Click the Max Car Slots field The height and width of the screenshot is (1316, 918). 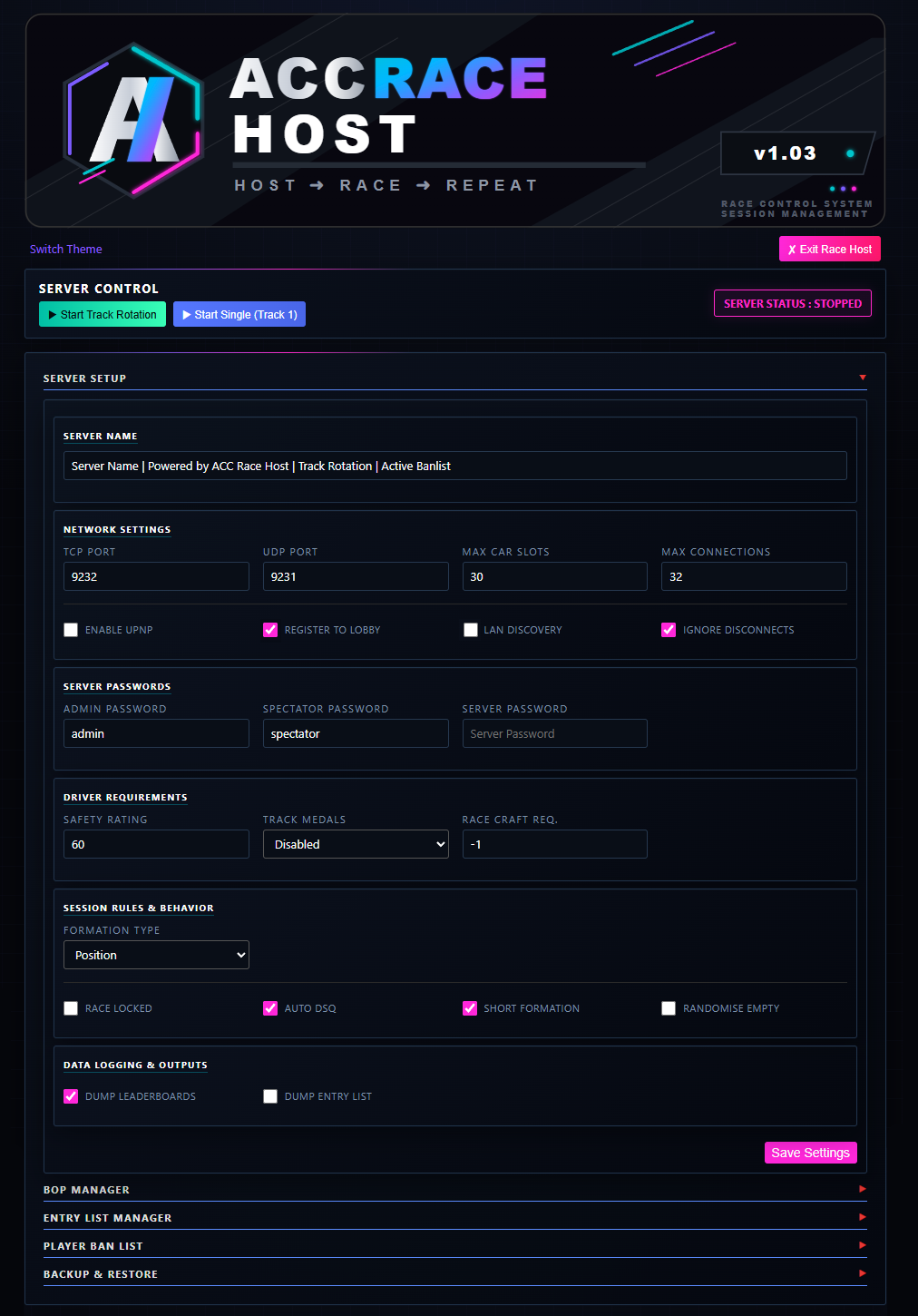click(555, 576)
